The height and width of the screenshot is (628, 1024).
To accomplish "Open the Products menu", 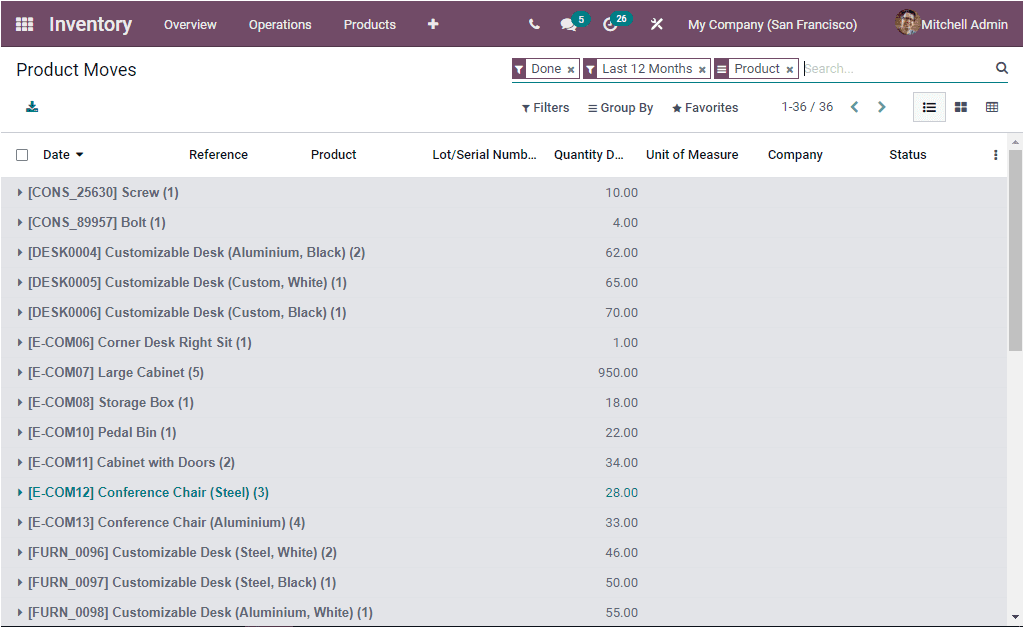I will click(369, 24).
